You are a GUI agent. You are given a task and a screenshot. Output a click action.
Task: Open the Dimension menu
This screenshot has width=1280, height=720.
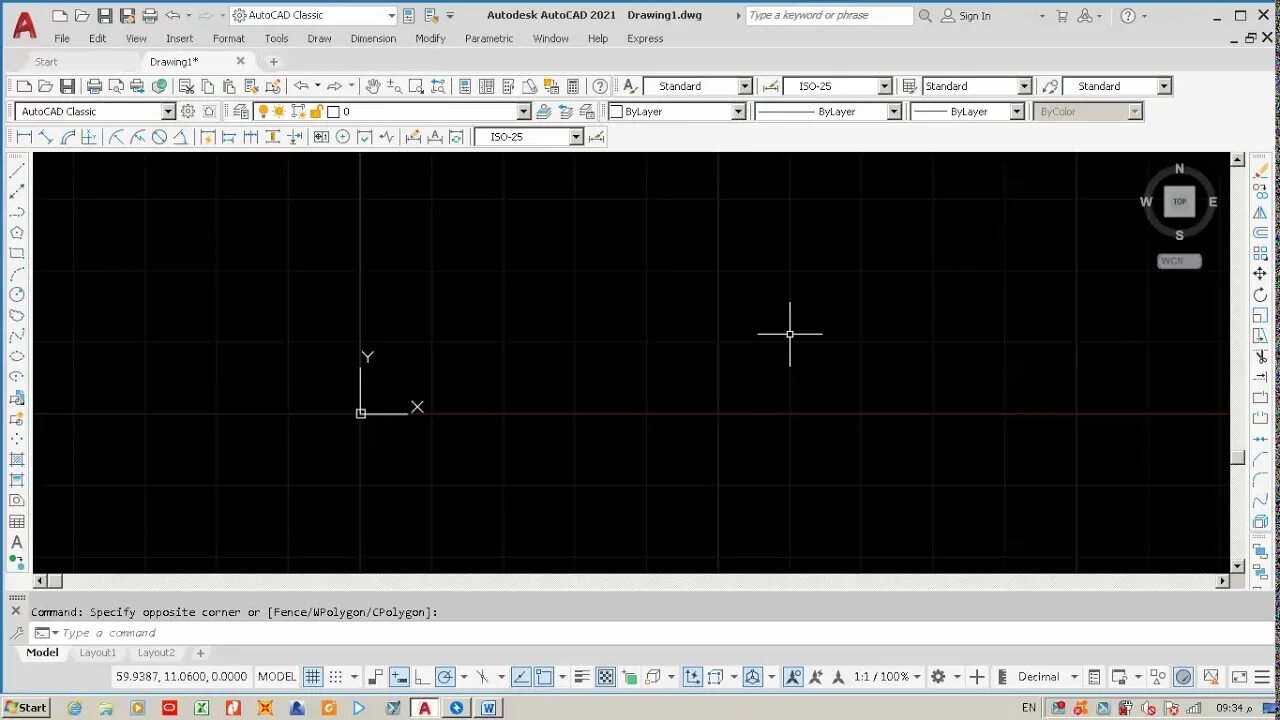tap(373, 38)
